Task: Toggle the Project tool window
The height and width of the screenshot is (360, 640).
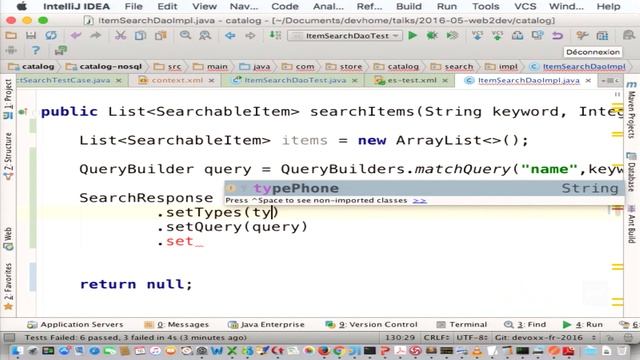Action: [x=8, y=98]
